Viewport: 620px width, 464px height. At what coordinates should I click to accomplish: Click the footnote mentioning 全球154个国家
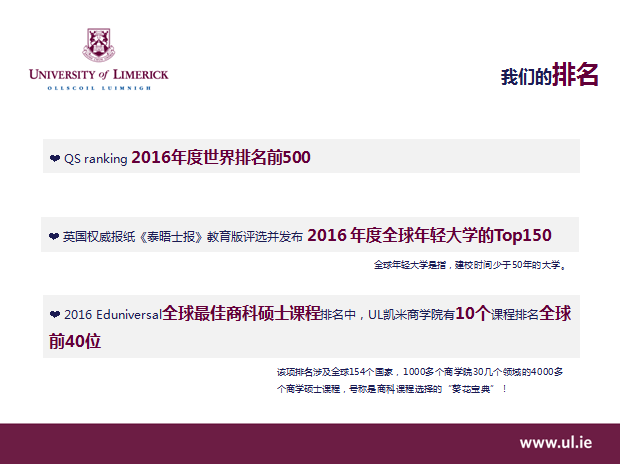pos(420,372)
